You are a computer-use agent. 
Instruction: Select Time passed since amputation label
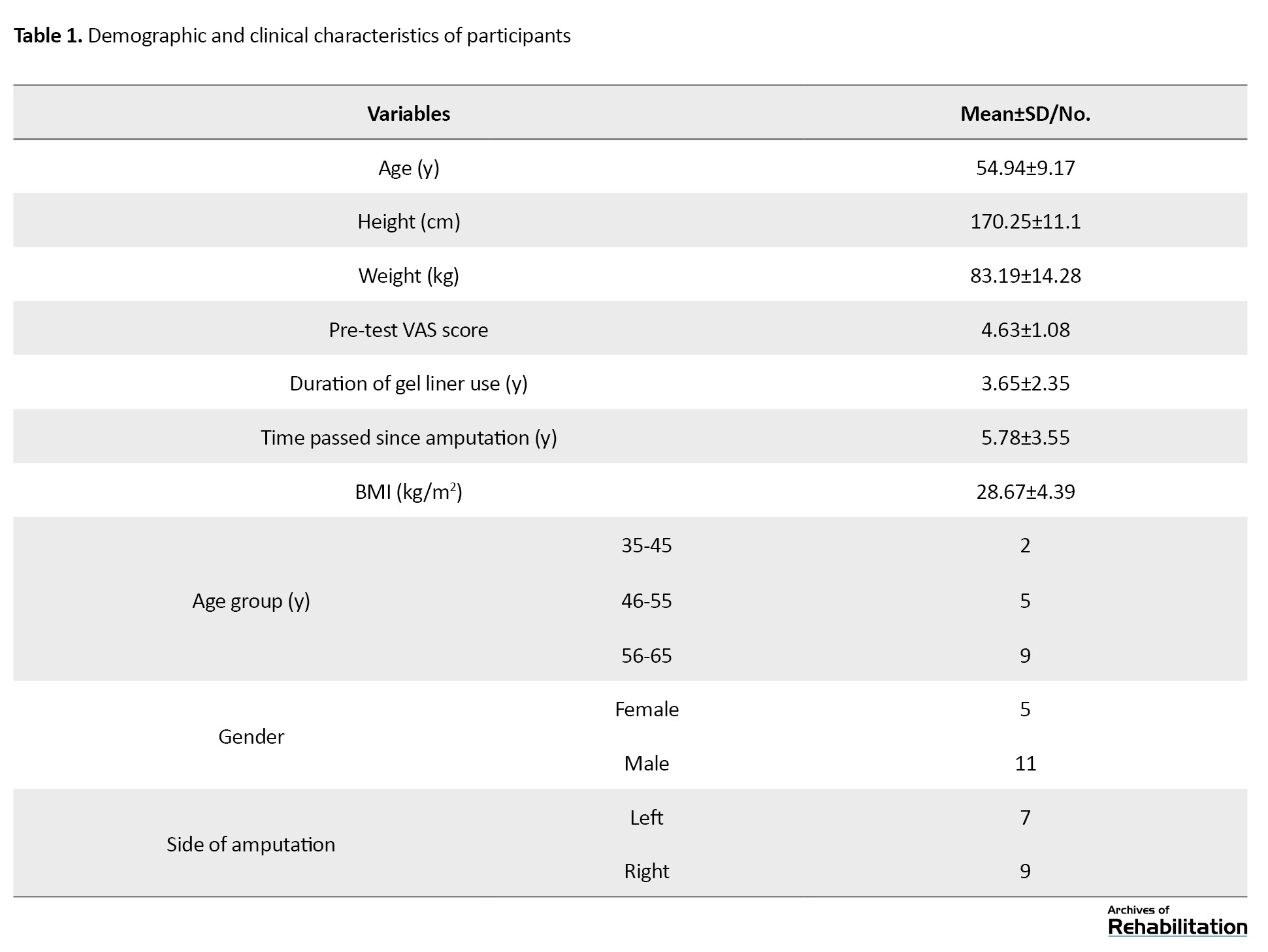click(408, 437)
